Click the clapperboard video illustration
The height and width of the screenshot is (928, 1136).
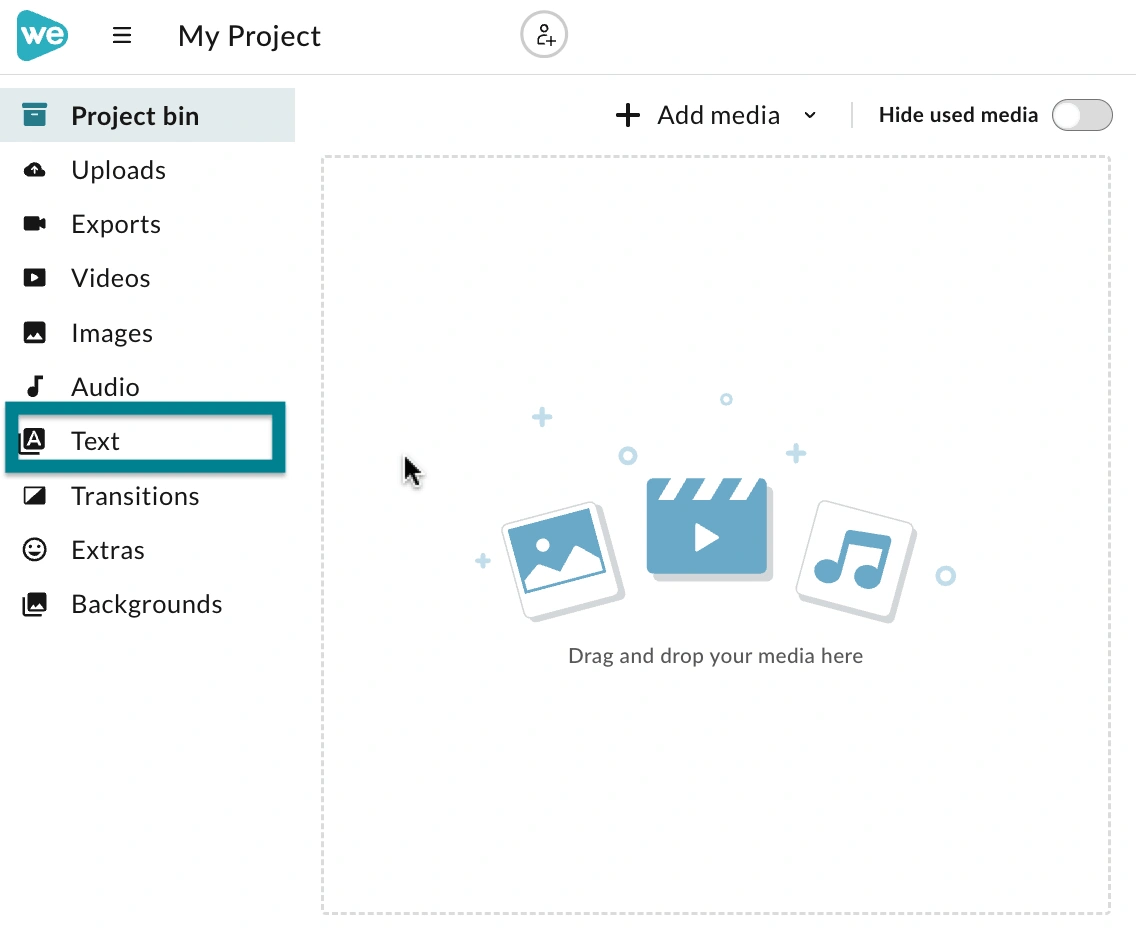coord(709,528)
